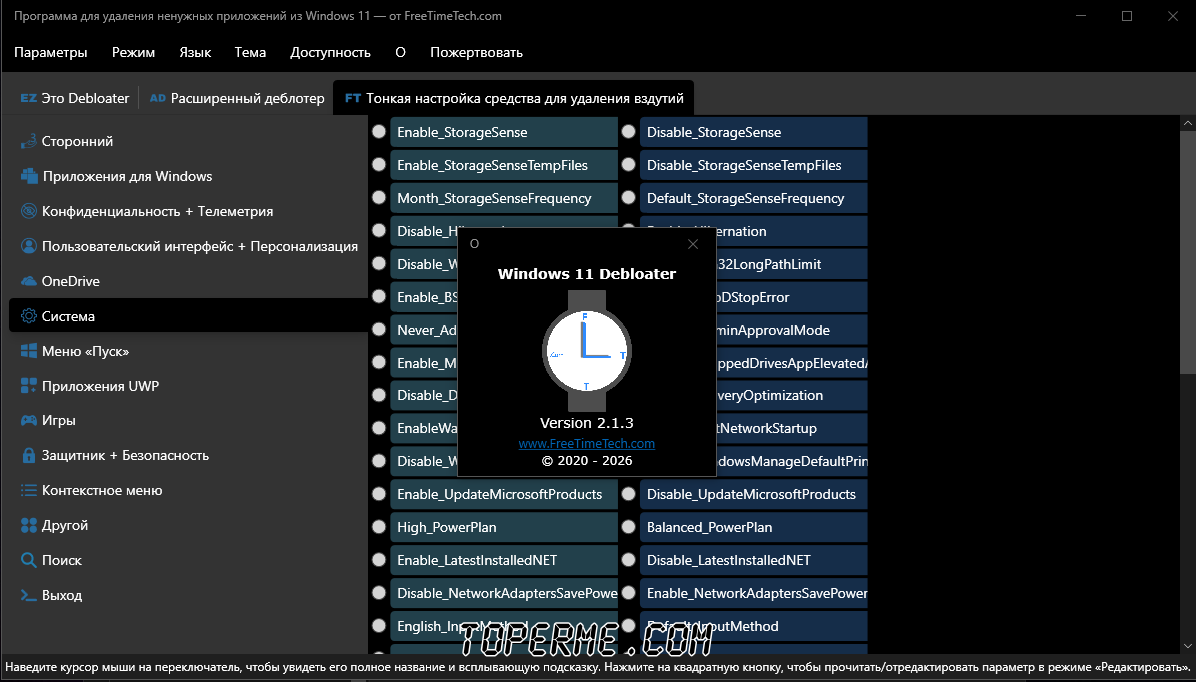The height and width of the screenshot is (682, 1196).
Task: Click the Balanced_PowerPlan label button
Action: pos(754,527)
